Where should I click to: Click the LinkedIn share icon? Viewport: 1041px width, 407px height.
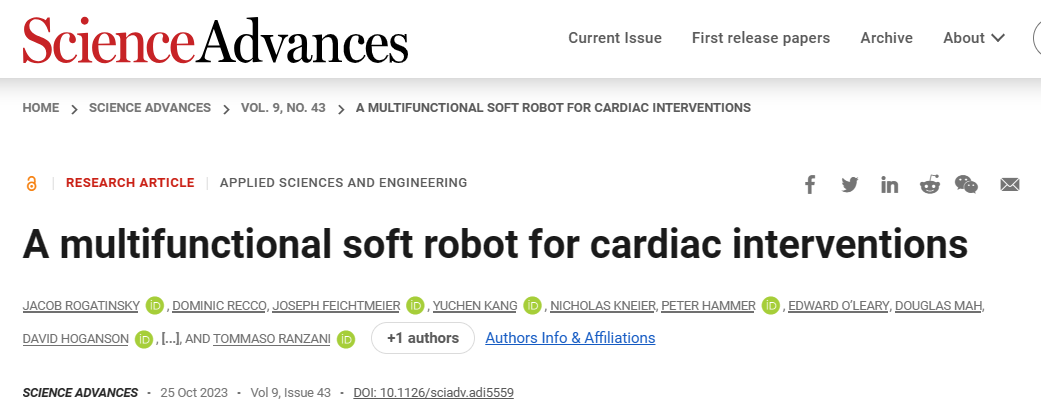tap(890, 185)
